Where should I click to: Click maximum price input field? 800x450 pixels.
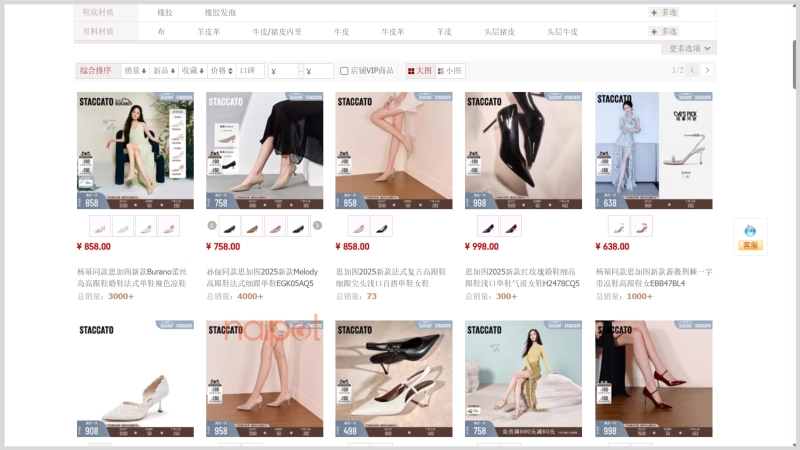click(x=318, y=71)
